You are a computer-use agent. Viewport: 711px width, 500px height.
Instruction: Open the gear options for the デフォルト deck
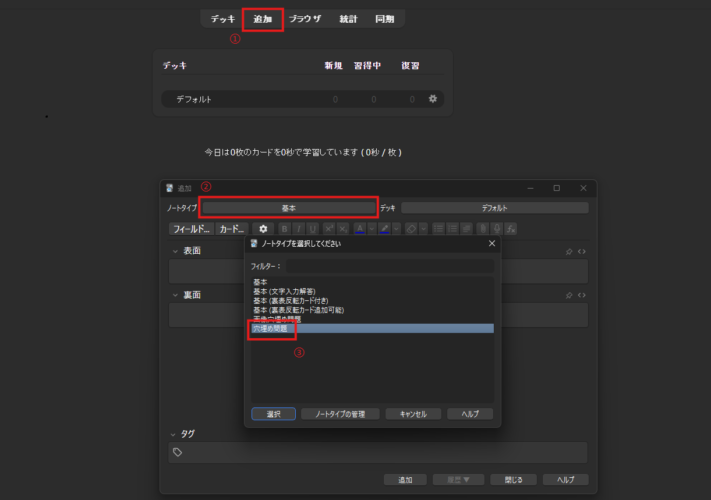click(433, 99)
